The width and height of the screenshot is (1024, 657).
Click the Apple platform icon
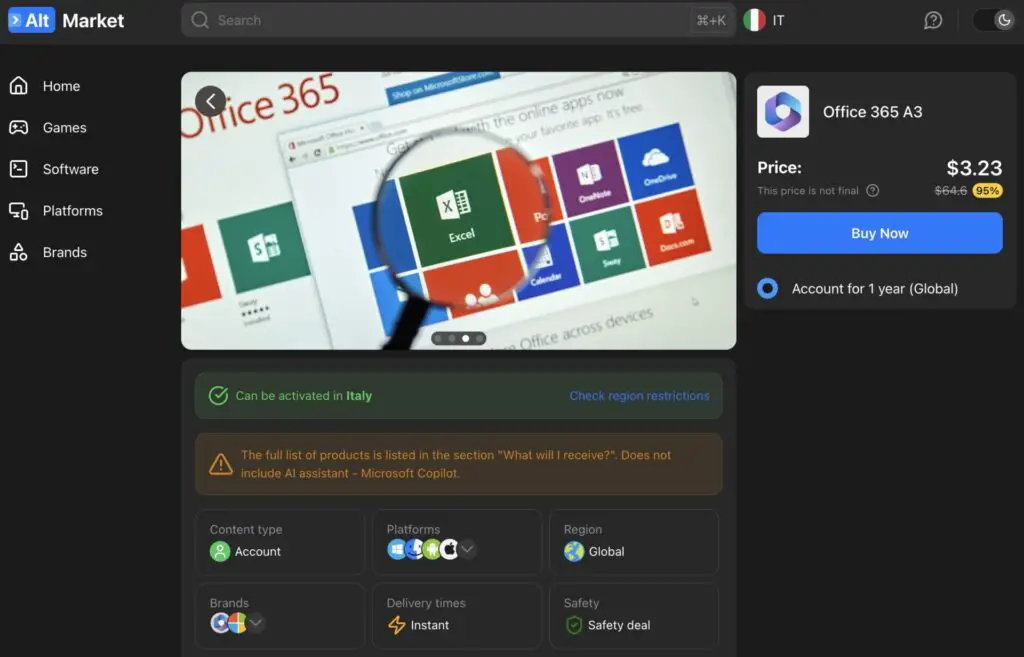(449, 548)
